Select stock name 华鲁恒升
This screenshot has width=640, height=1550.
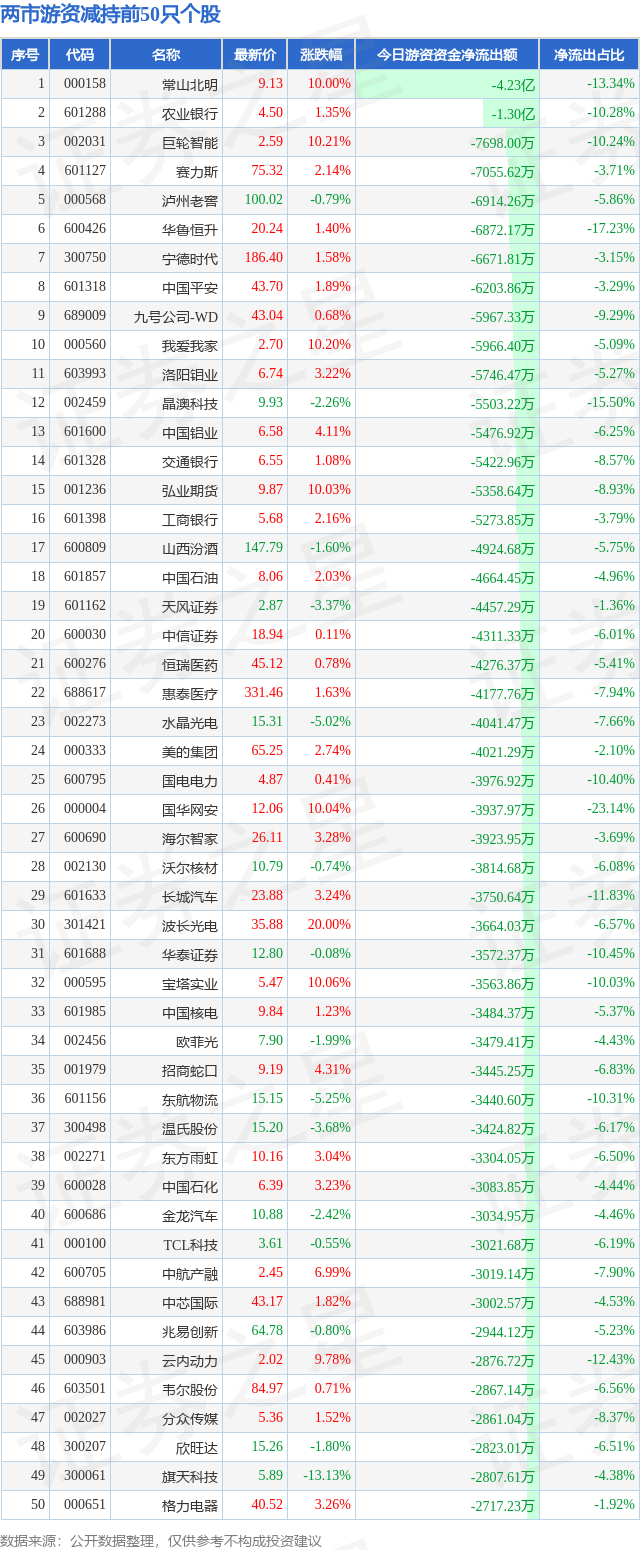click(190, 229)
